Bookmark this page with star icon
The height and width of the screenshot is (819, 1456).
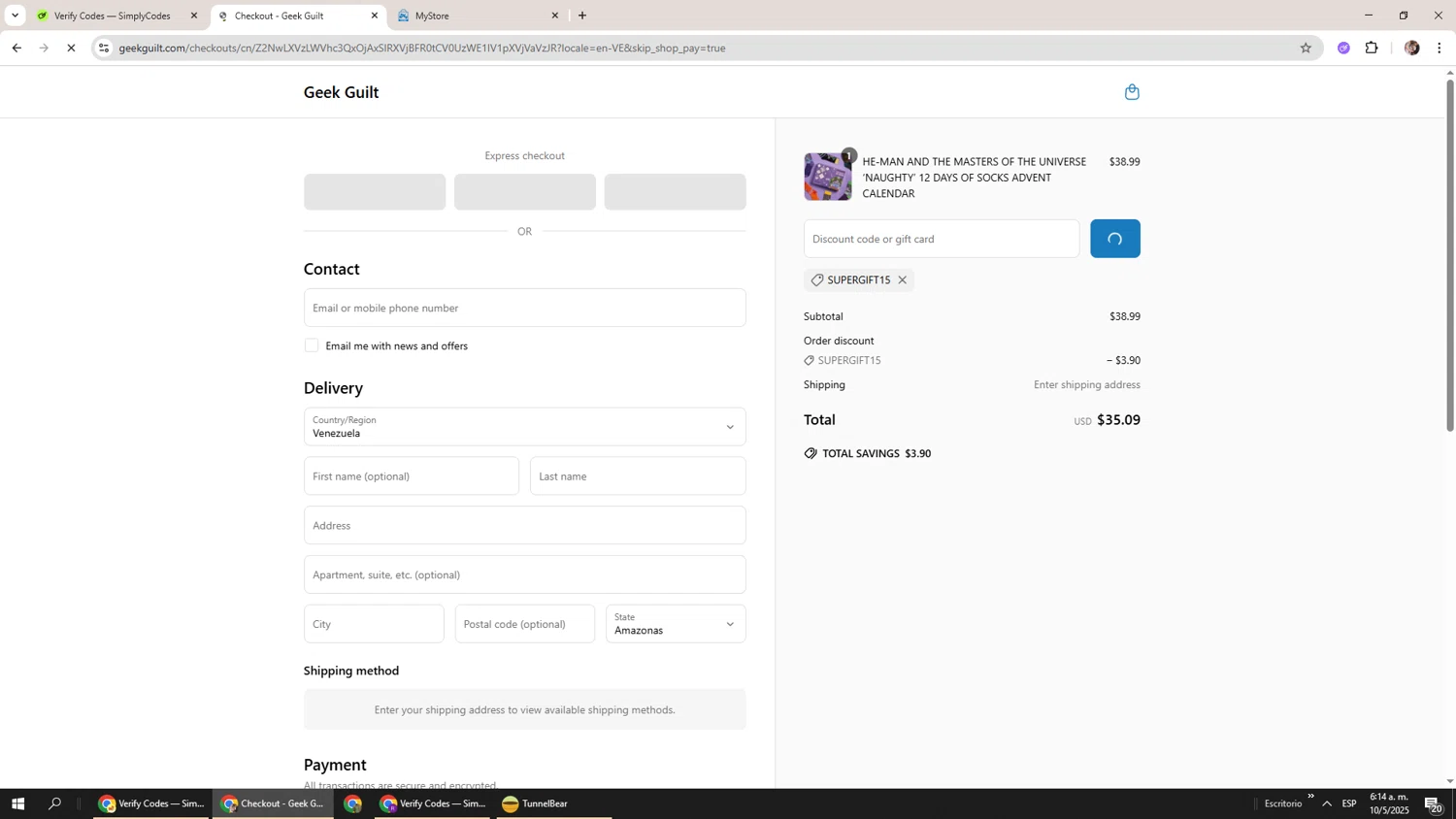1306,48
